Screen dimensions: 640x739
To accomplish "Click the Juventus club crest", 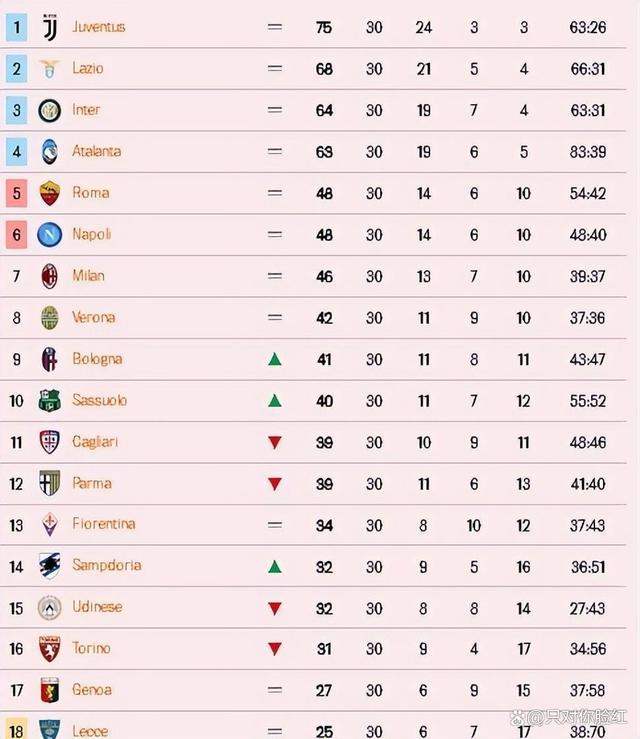I will (49, 28).
